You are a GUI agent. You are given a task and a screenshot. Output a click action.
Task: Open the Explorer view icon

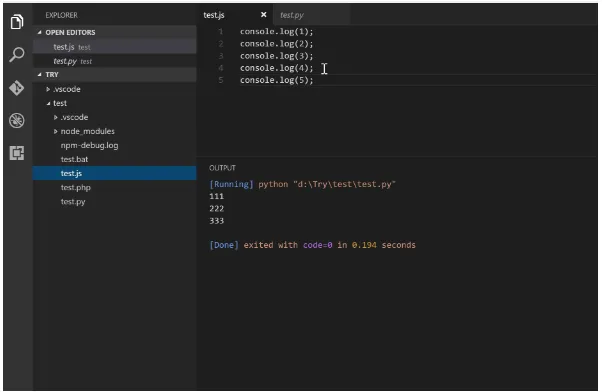17,22
